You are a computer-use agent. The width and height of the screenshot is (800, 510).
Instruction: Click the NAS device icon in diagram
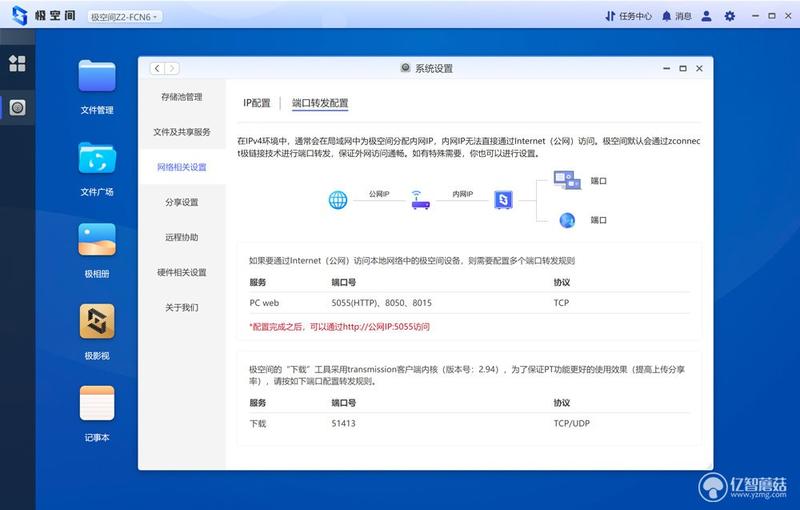click(x=503, y=199)
